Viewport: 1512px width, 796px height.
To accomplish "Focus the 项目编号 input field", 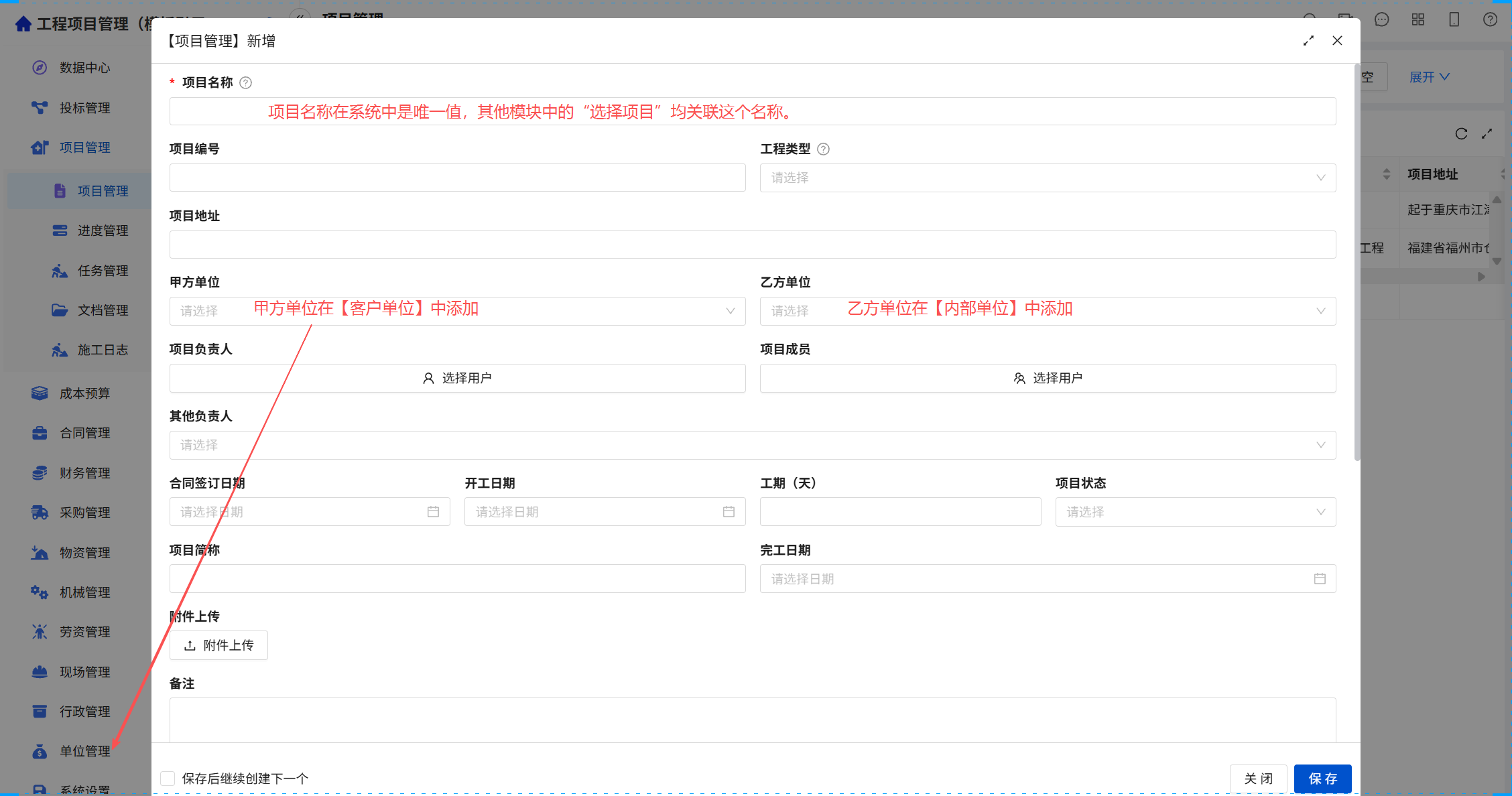I will (x=457, y=178).
